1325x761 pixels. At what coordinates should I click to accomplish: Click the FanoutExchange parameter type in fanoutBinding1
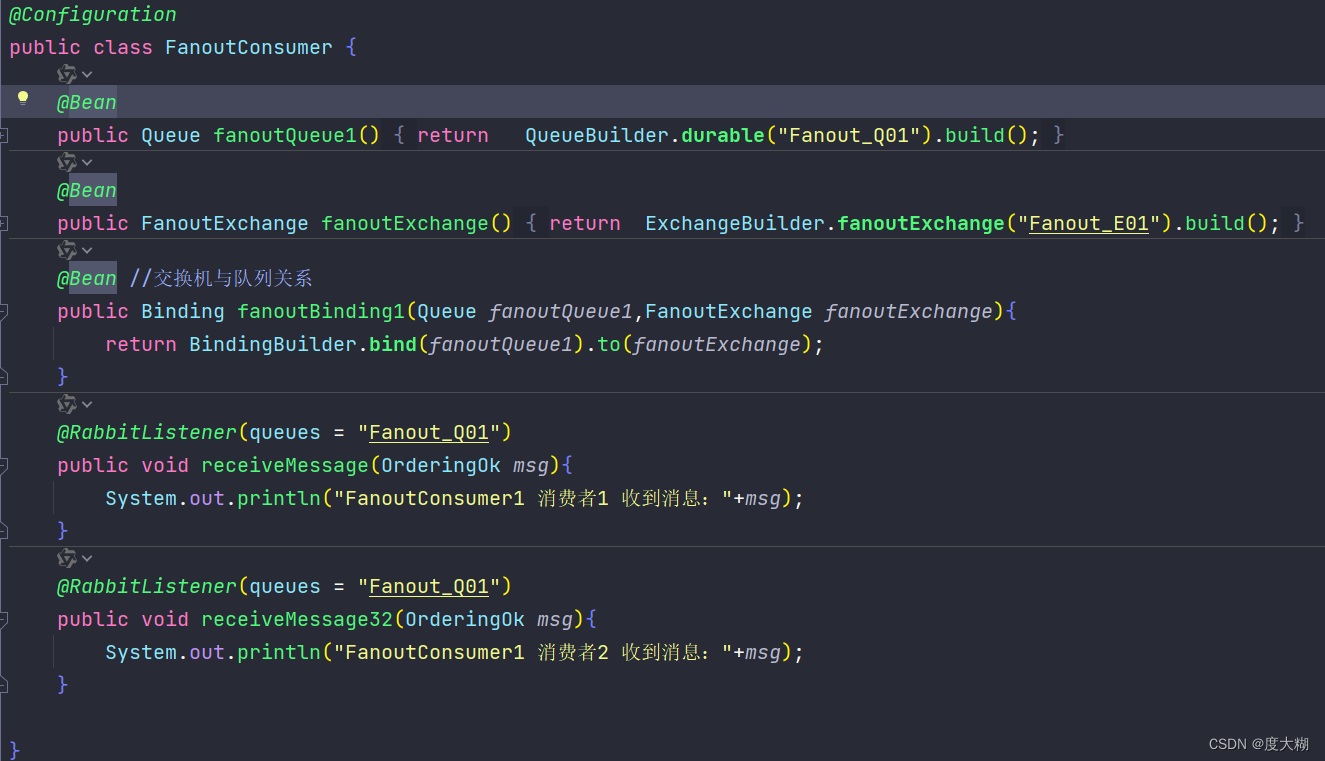729,311
